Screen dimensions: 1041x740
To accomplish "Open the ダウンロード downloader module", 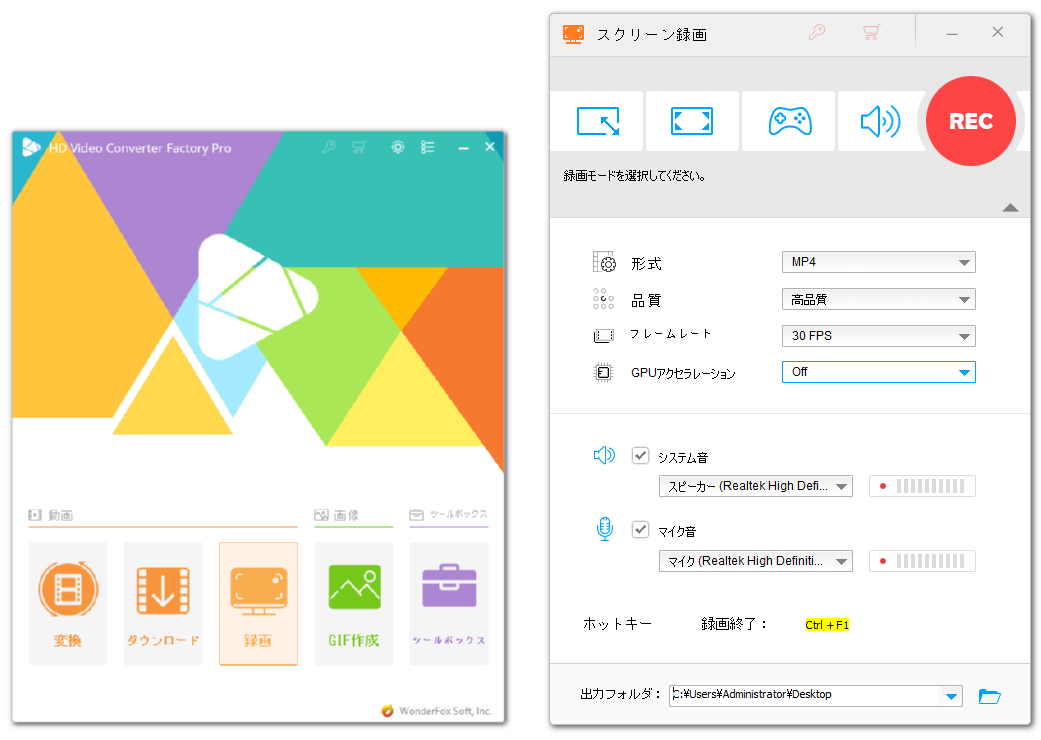I will (163, 604).
